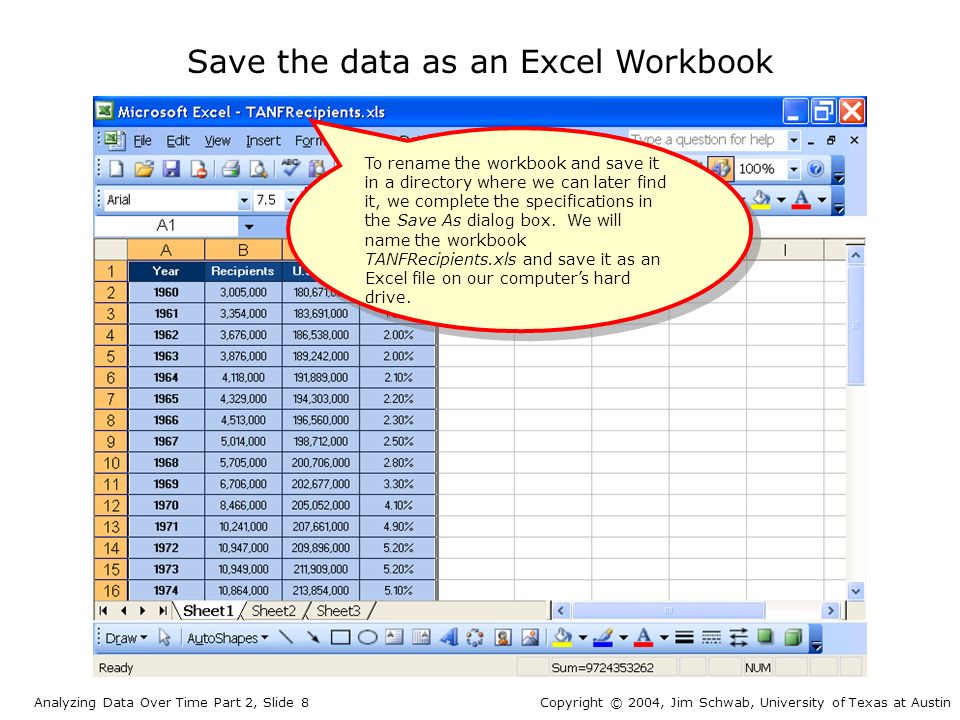Open the AutoShapes dropdown menu
The image size is (960, 720).
[x=227, y=638]
